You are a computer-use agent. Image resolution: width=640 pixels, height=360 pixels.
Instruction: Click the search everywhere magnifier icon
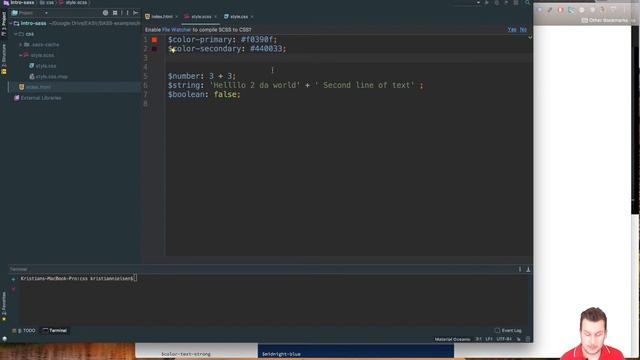click(x=527, y=2)
